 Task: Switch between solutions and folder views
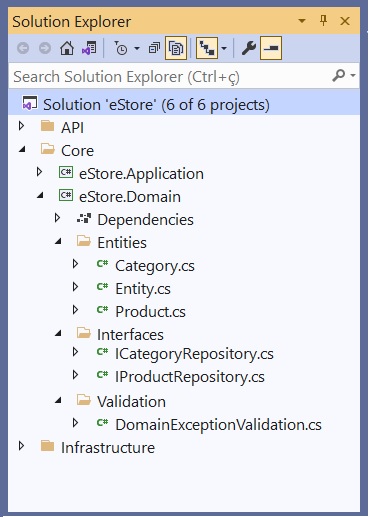[89, 48]
